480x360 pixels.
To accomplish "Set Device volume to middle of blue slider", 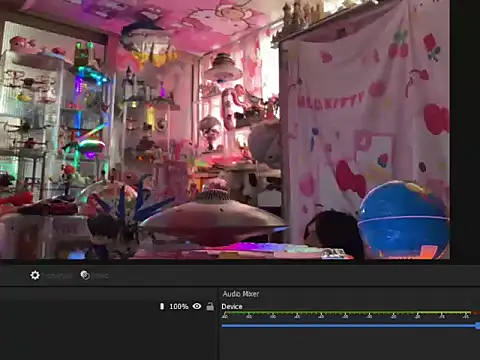I will (350, 326).
